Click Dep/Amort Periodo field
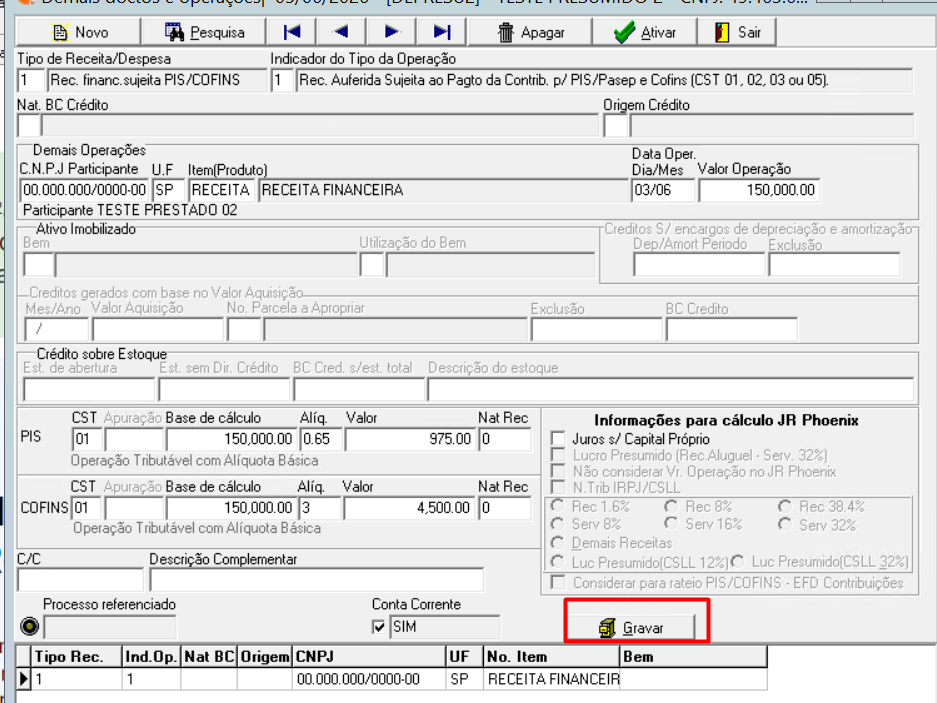937x703 pixels. coord(699,264)
